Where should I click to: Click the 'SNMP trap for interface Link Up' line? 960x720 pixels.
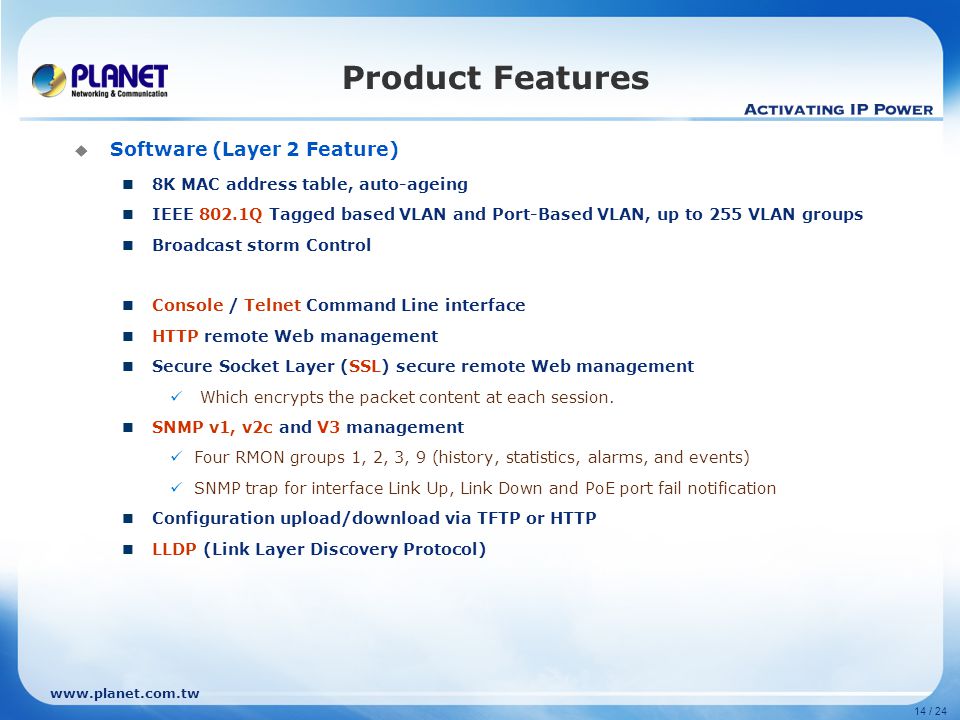click(x=485, y=489)
